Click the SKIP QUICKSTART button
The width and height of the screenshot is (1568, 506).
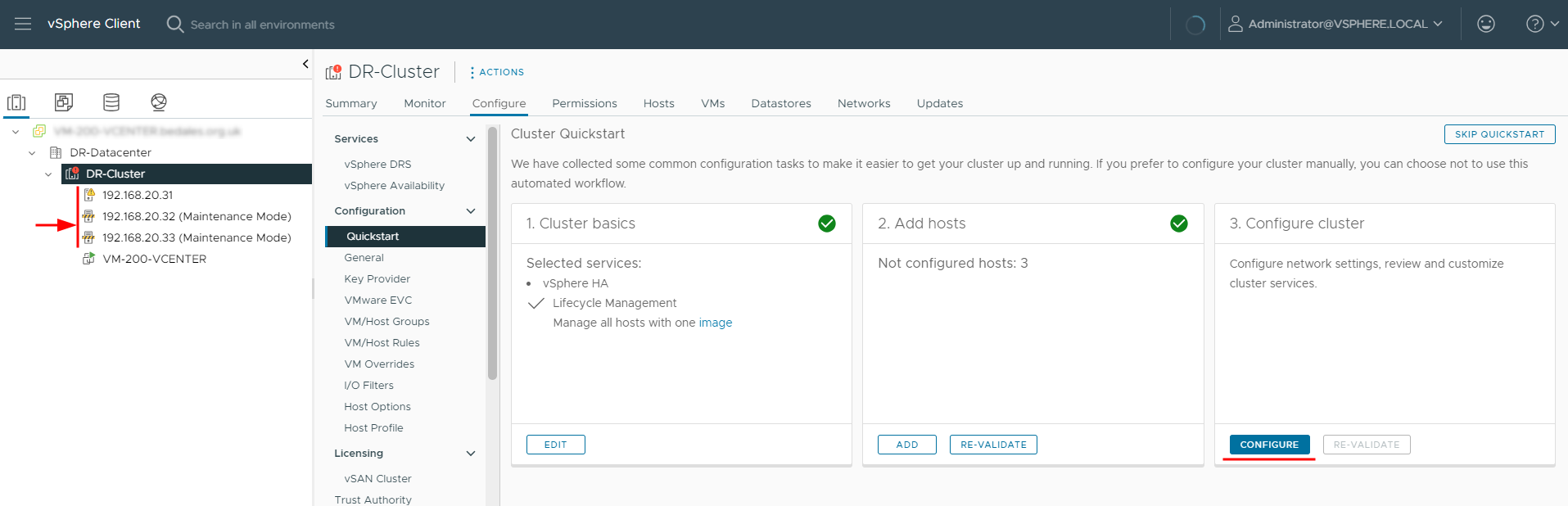[1499, 134]
